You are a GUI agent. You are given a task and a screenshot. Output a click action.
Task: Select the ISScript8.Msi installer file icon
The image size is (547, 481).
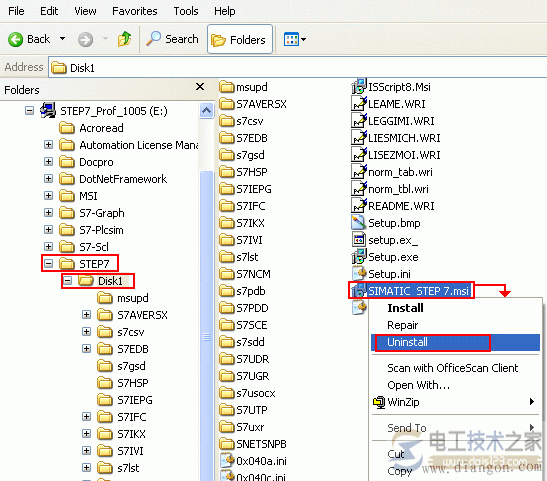359,87
